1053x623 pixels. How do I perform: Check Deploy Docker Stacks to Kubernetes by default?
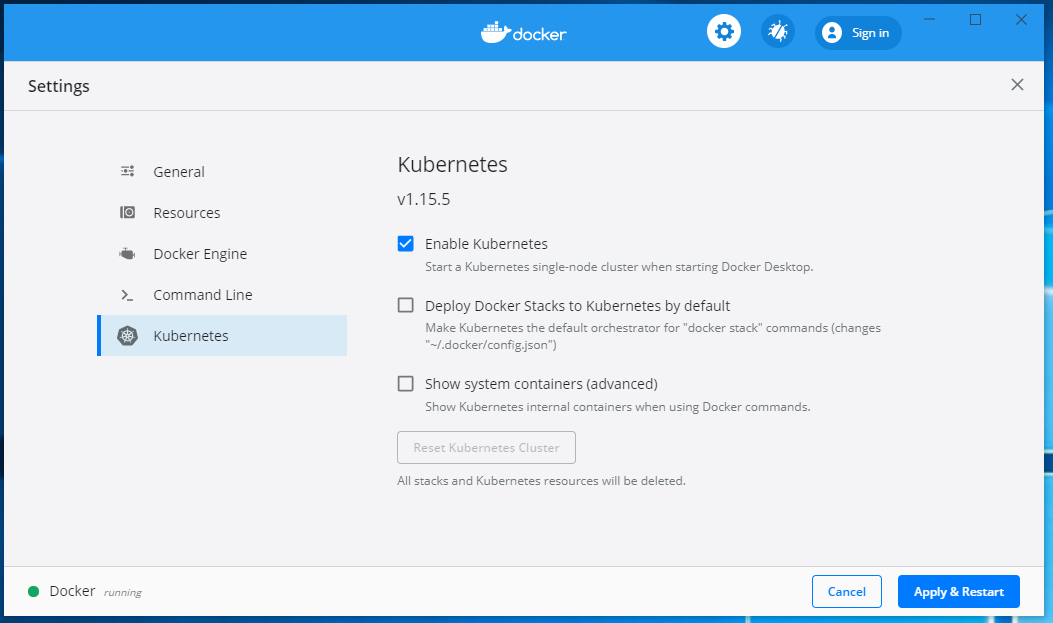pyautogui.click(x=406, y=305)
